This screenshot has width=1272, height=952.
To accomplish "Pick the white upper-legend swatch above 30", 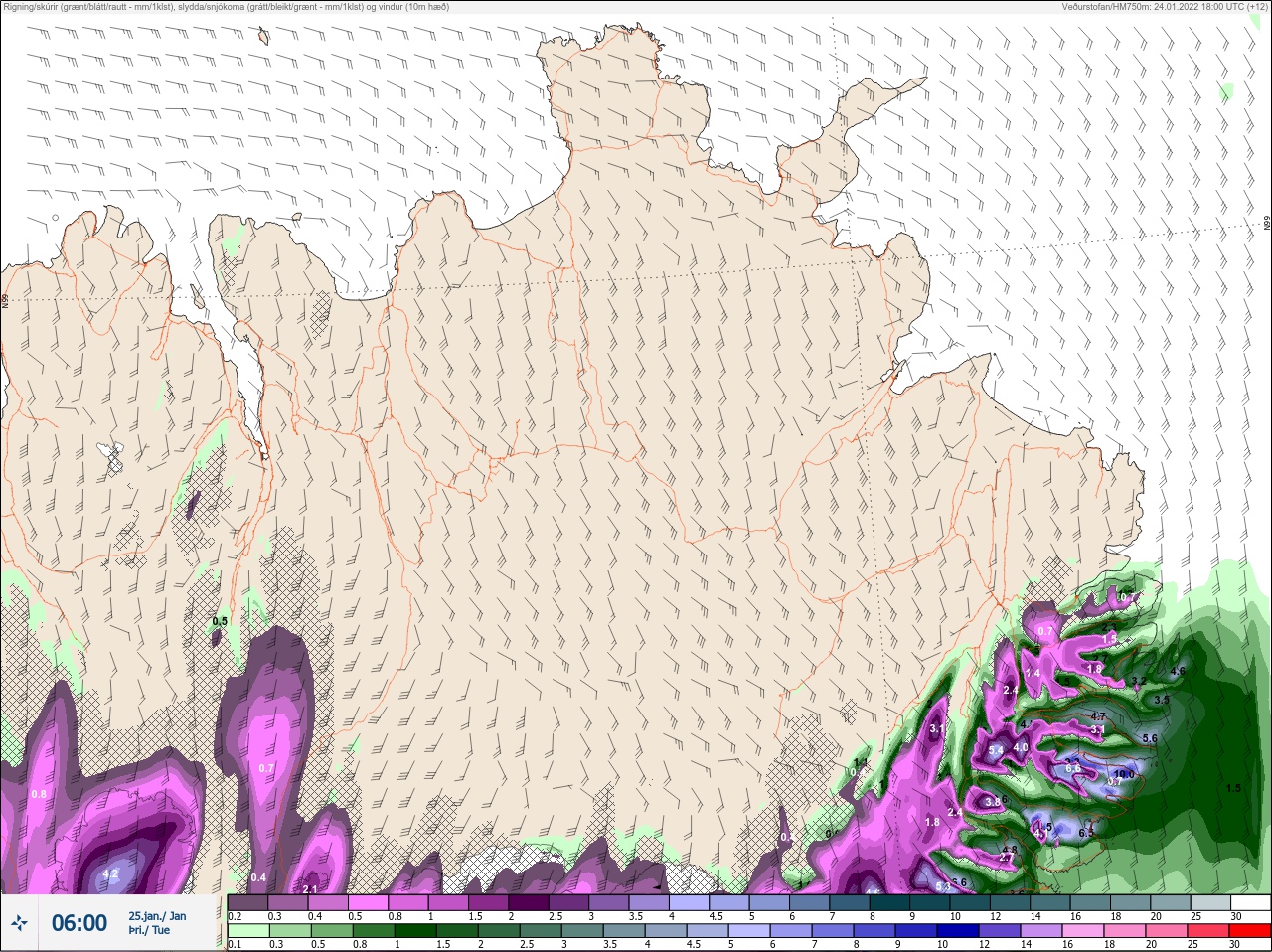I will 1250,903.
